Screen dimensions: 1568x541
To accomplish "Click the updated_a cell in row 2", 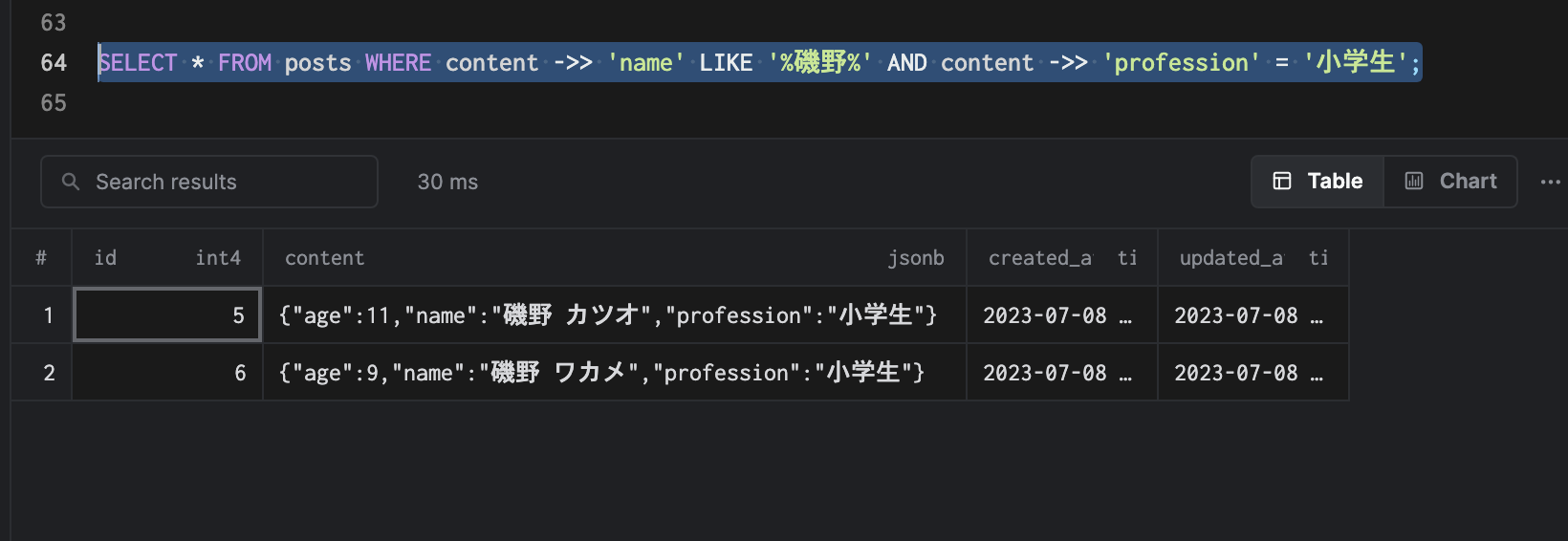I will tap(1252, 373).
